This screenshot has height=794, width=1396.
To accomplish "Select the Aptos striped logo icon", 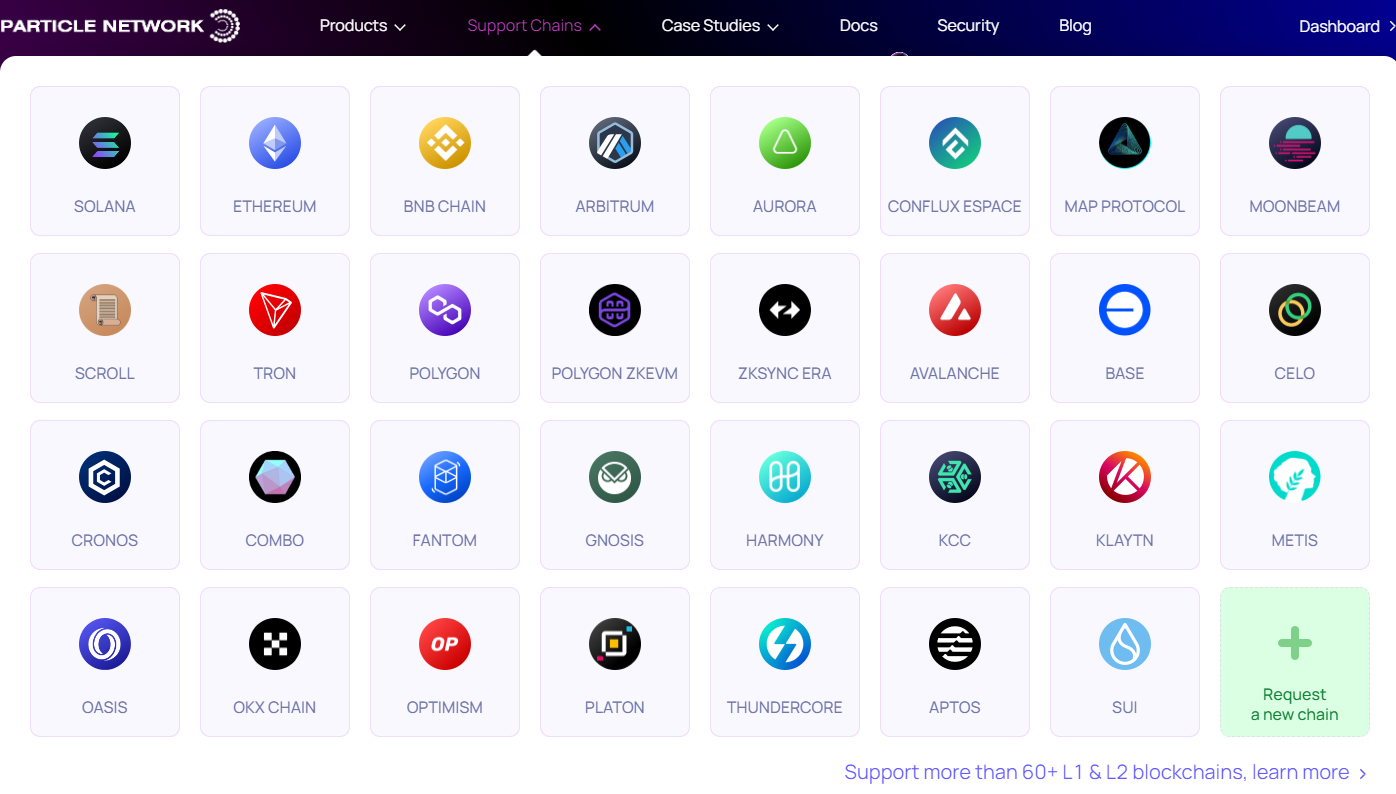I will tap(955, 644).
